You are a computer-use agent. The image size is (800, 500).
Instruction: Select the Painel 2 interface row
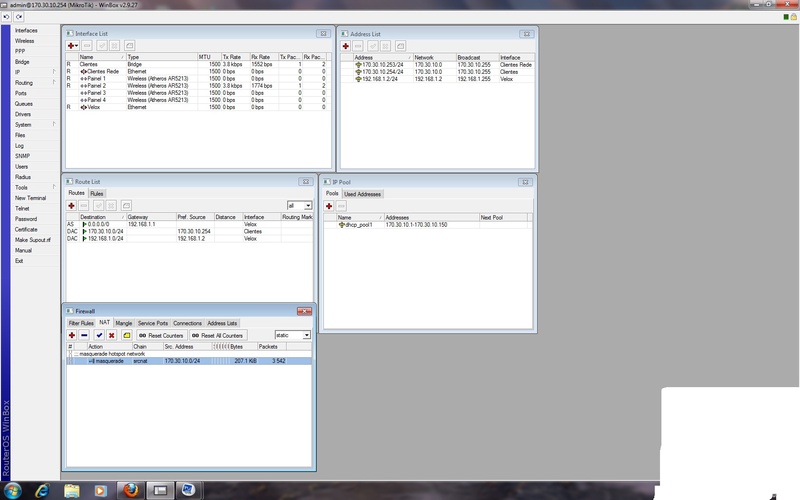coord(198,86)
